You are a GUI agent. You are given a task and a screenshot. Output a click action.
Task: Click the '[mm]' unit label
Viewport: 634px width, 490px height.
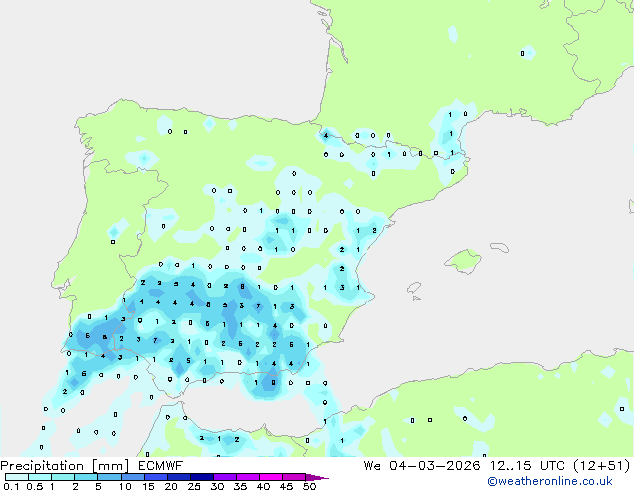pyautogui.click(x=111, y=466)
